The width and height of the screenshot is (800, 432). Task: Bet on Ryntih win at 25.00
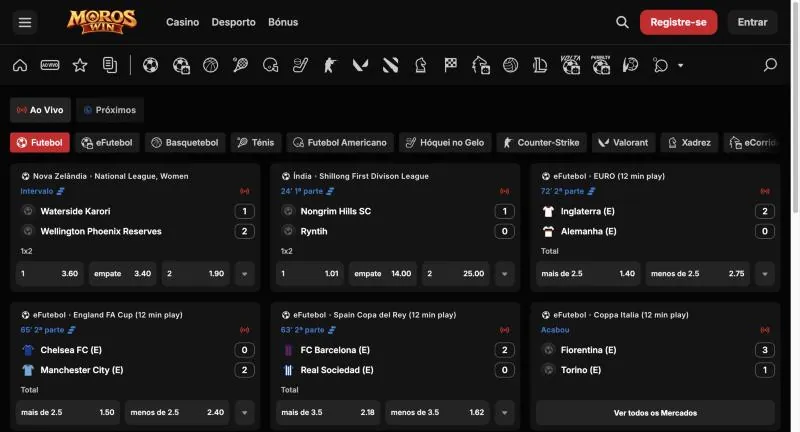click(x=456, y=274)
